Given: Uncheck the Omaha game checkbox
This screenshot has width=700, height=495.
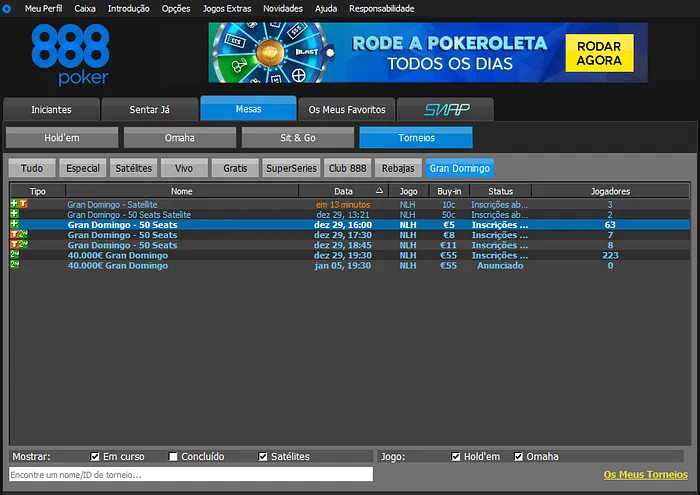Looking at the screenshot, I should pyautogui.click(x=518, y=456).
